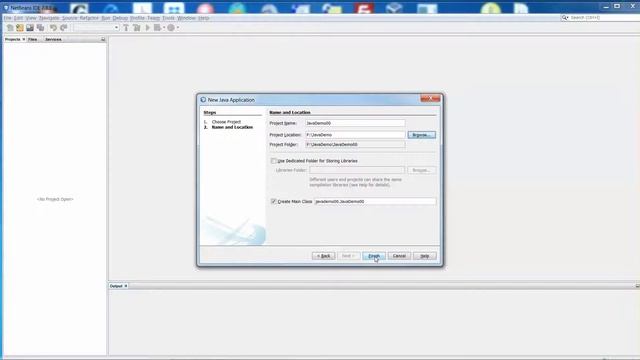Click the Run Project play icon
640x360 pixels.
click(148, 28)
